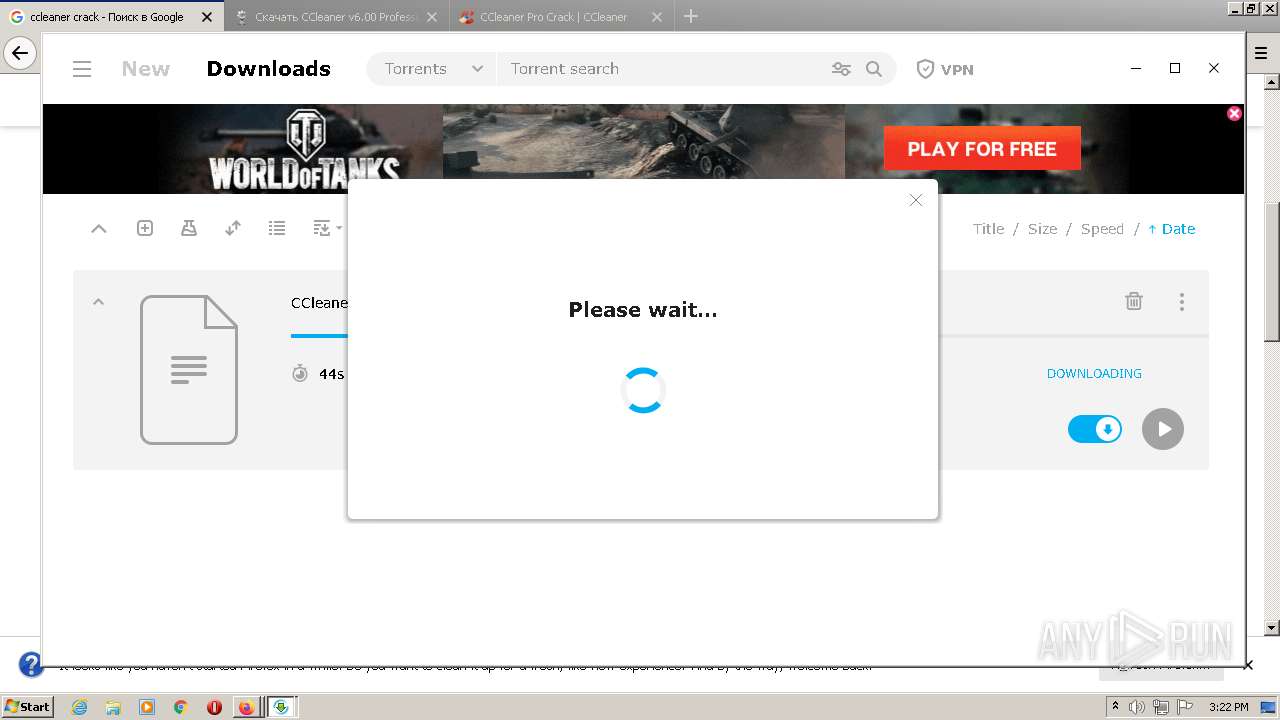
Task: Click the PLAY FOR FREE button
Action: pos(982,149)
